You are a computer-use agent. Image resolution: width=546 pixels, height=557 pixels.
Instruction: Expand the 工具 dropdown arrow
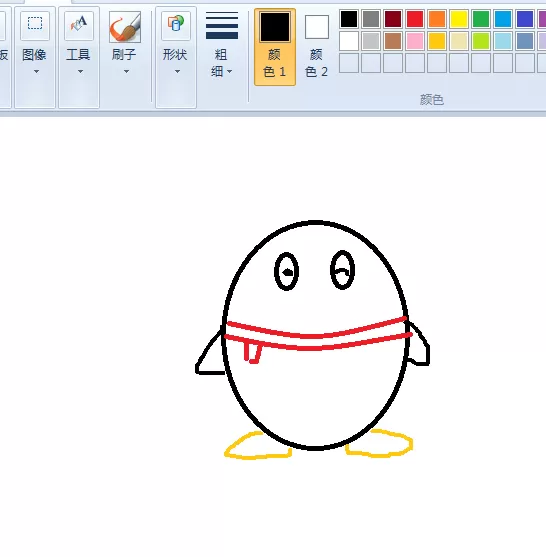coord(80,72)
